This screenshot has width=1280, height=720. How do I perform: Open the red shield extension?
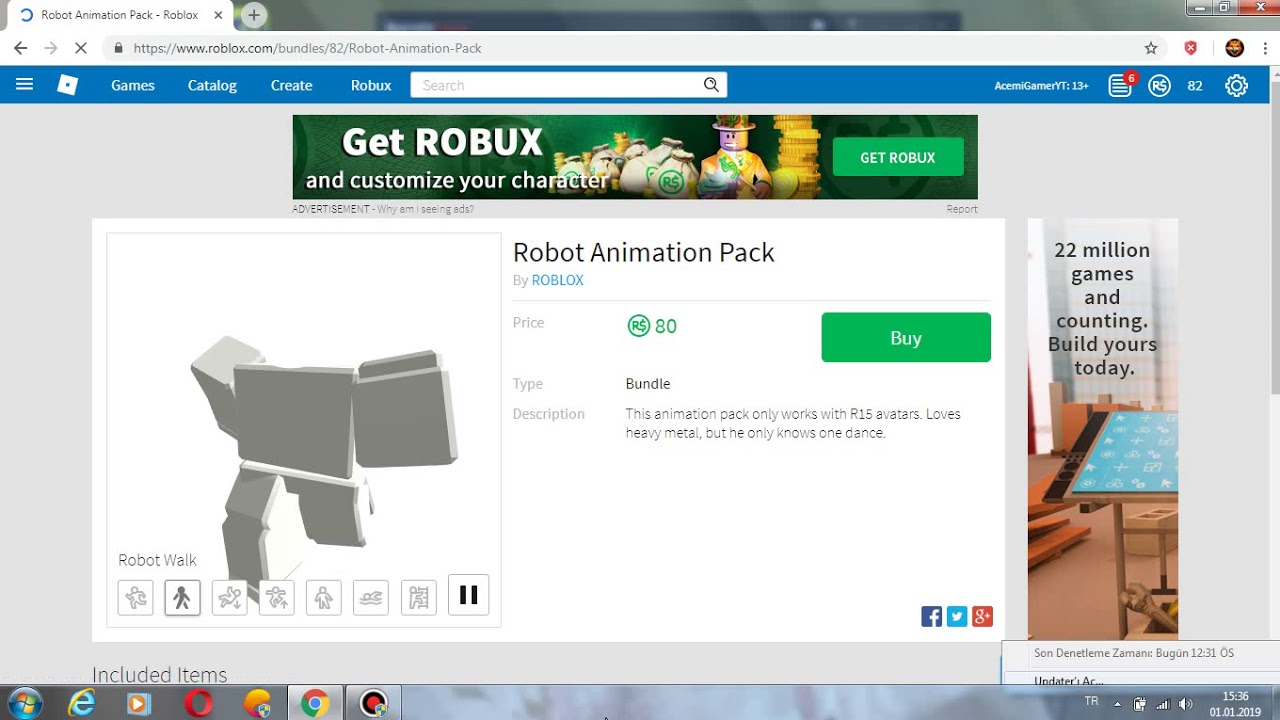[x=1191, y=48]
